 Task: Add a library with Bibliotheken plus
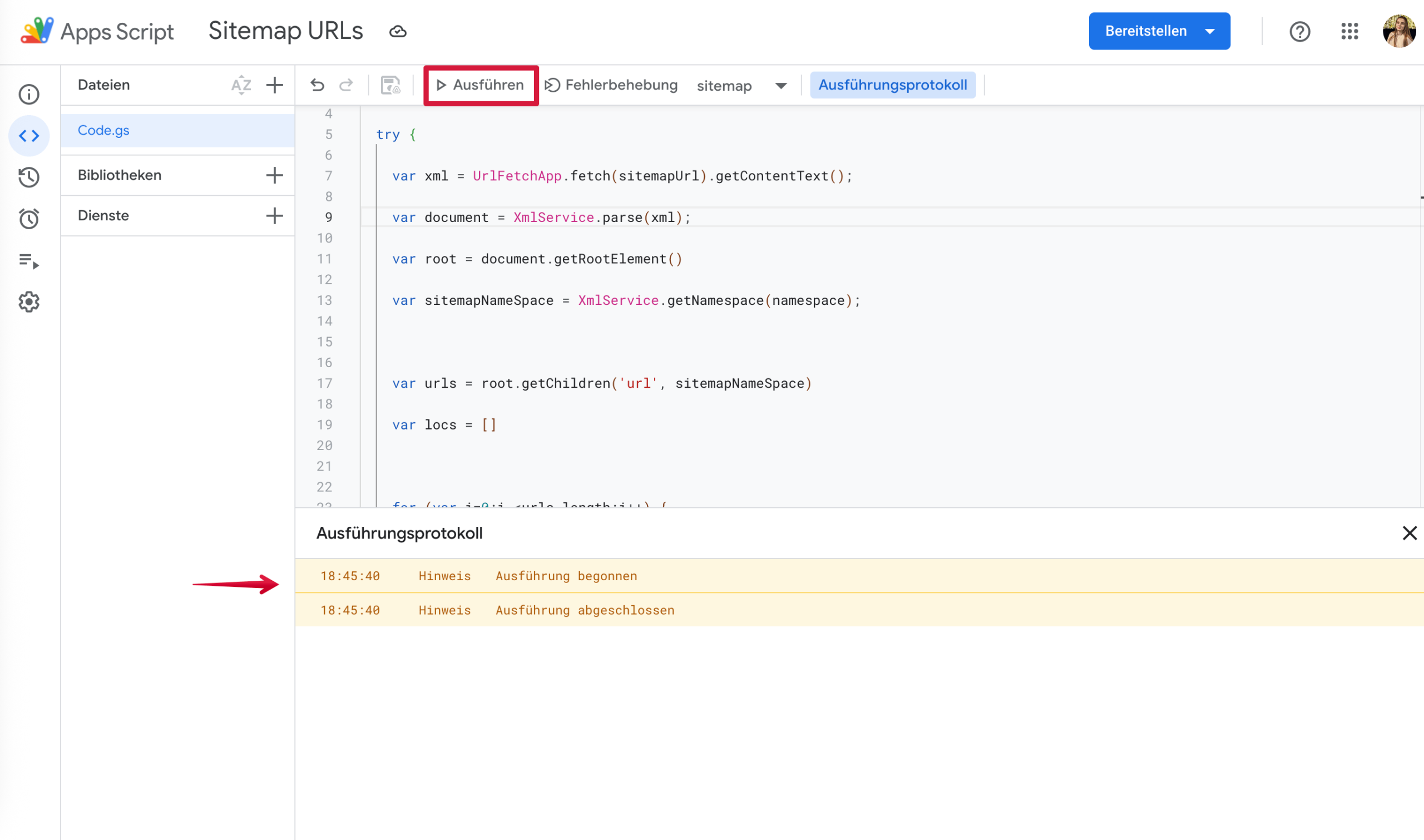tap(274, 175)
